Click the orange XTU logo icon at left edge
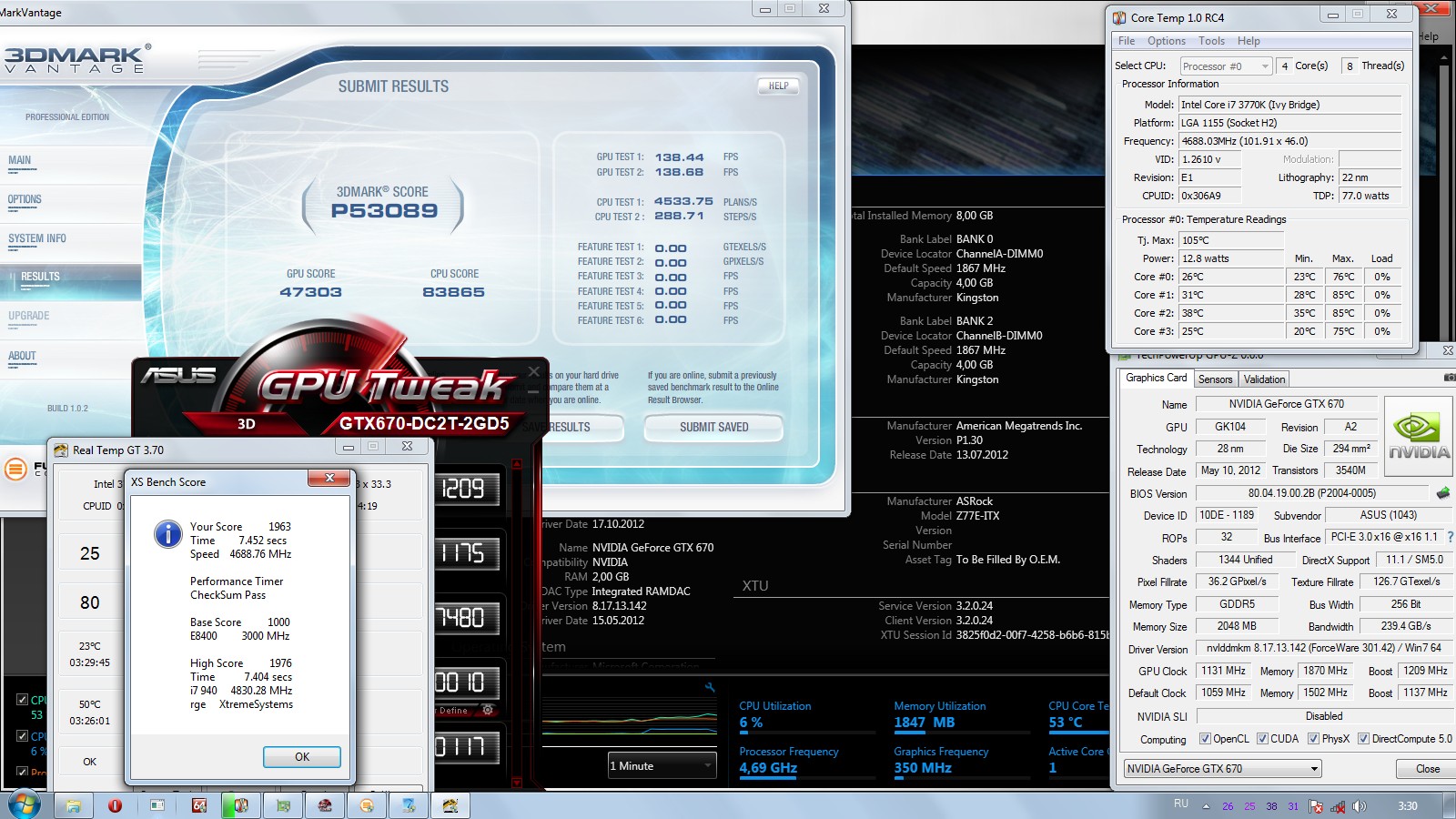The width and height of the screenshot is (1456, 819). point(15,470)
